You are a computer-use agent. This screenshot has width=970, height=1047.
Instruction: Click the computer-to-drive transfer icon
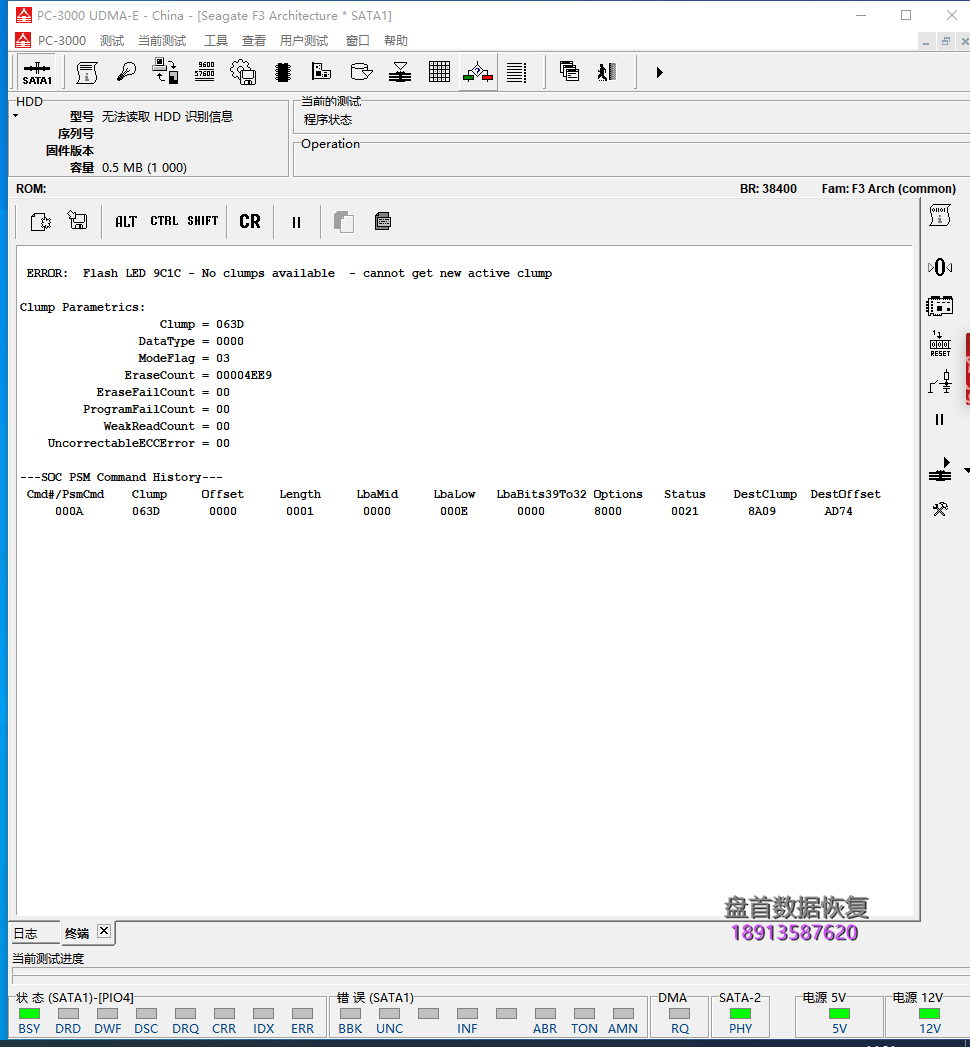coord(165,71)
